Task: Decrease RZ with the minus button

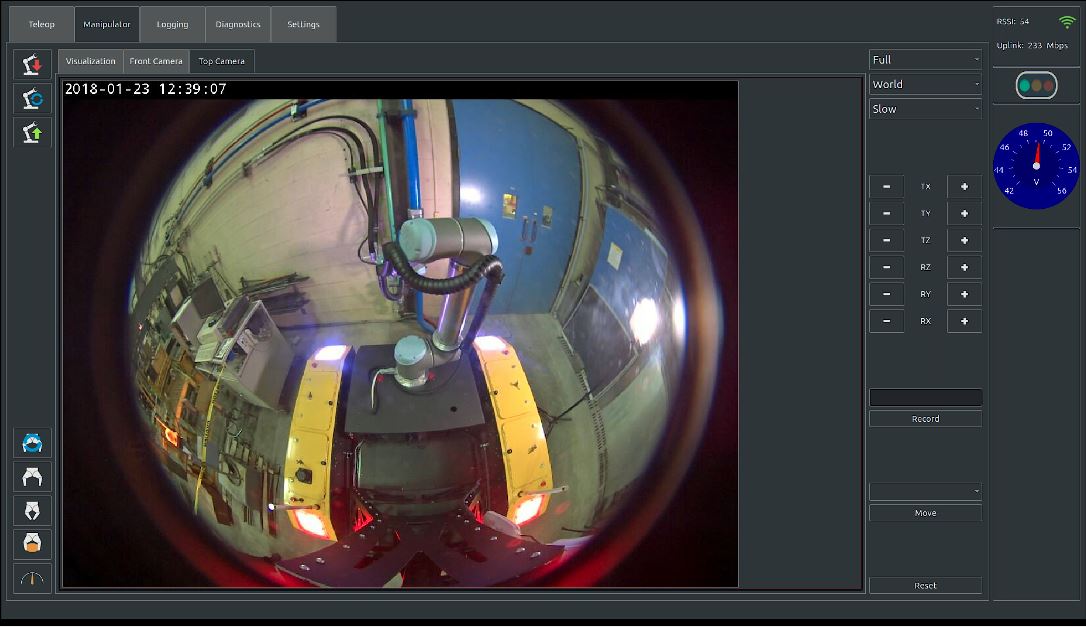Action: tap(886, 267)
